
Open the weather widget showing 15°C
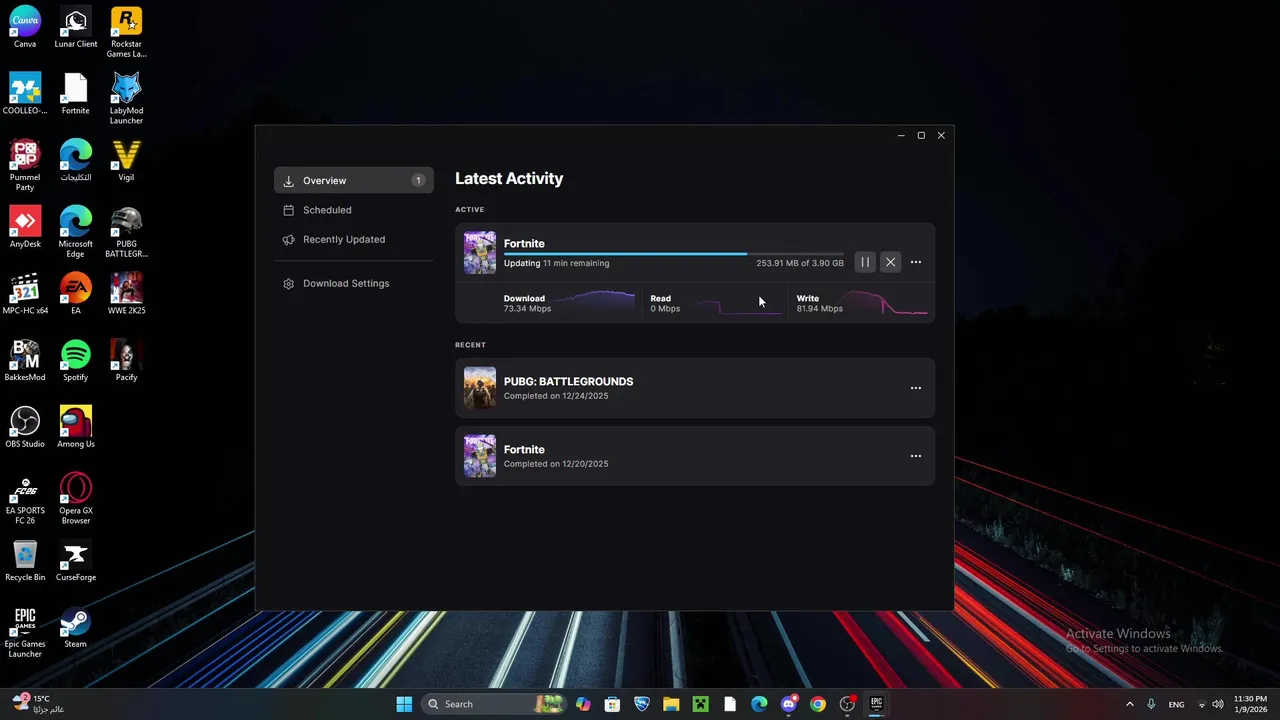point(38,704)
